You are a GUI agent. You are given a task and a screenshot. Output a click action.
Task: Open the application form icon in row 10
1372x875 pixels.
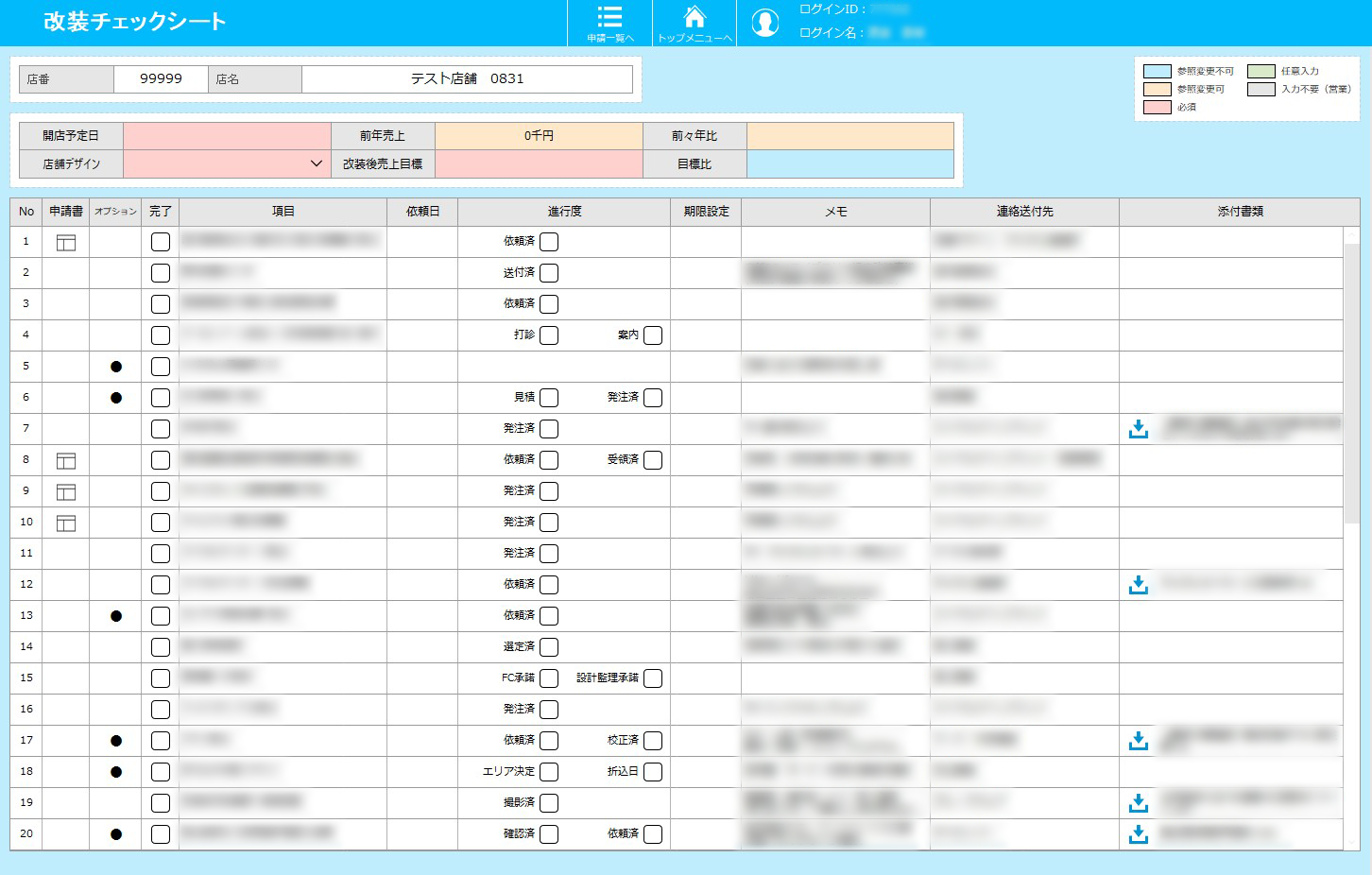[x=66, y=523]
